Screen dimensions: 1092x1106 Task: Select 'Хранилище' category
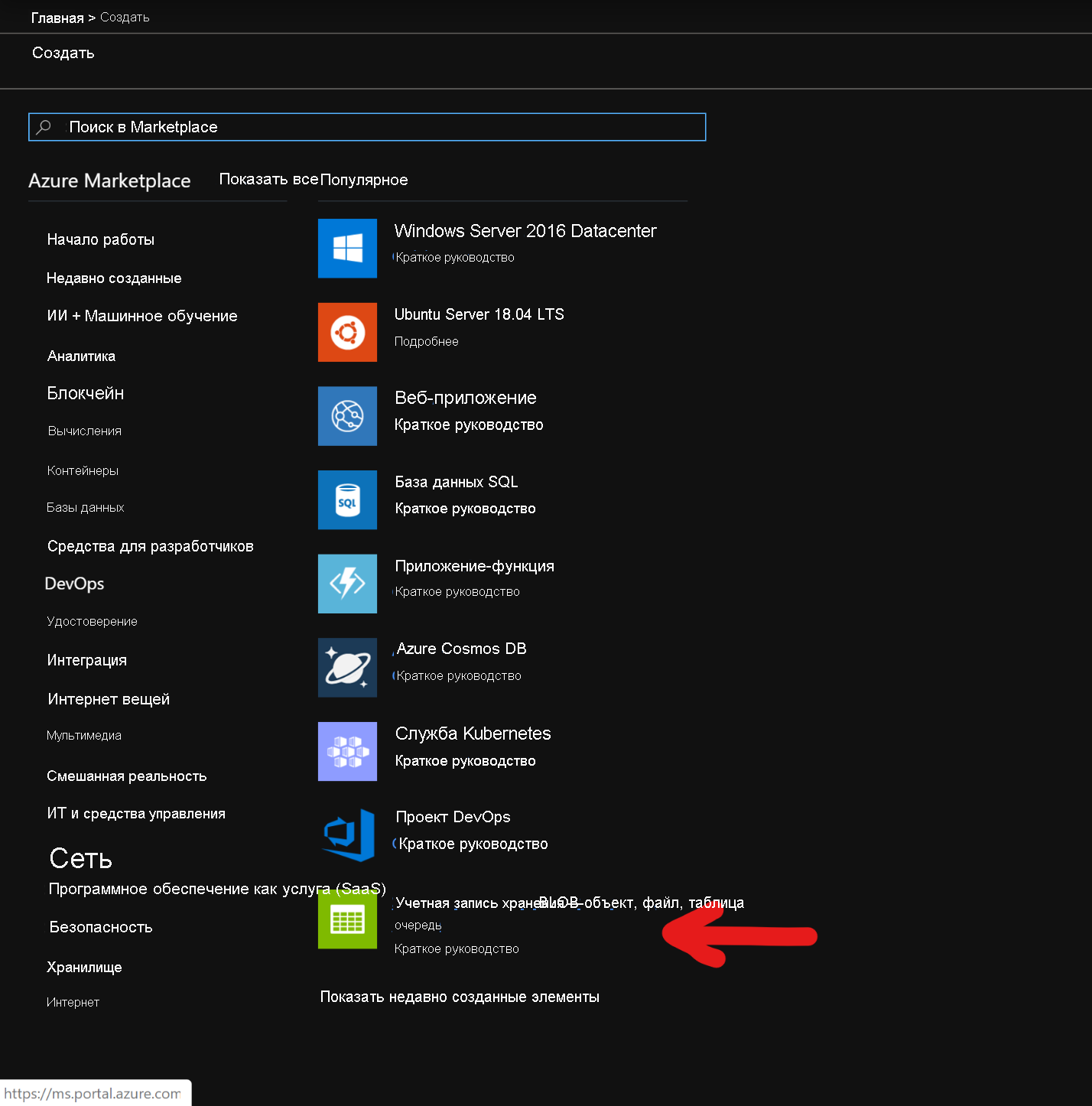pos(84,967)
